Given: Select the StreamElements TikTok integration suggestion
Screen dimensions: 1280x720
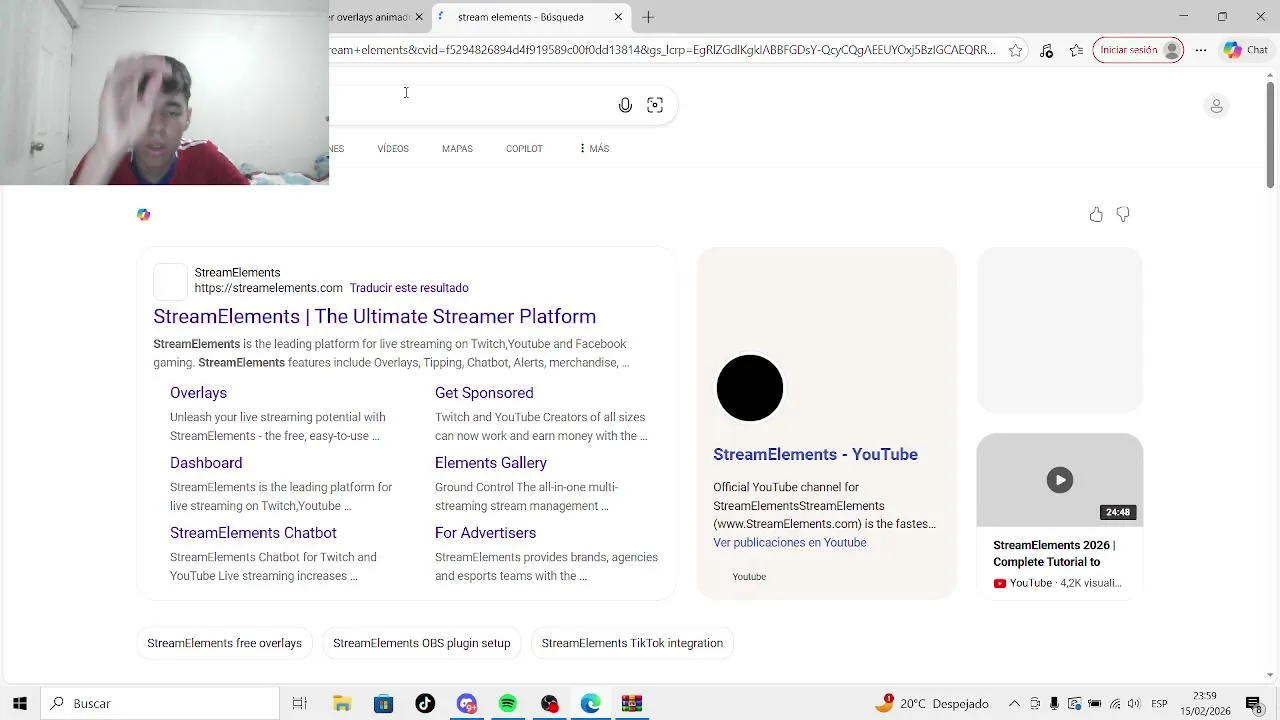Looking at the screenshot, I should pyautogui.click(x=632, y=643).
